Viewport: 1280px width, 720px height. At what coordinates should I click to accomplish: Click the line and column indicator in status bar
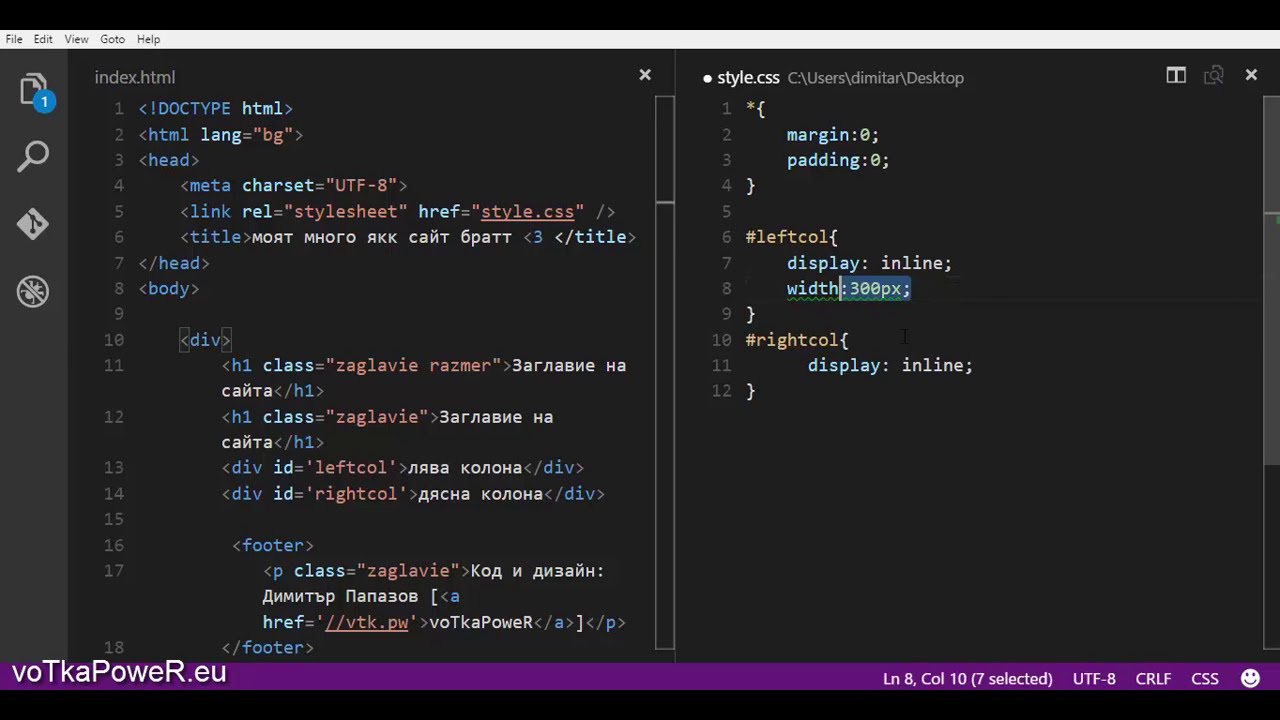[x=968, y=678]
